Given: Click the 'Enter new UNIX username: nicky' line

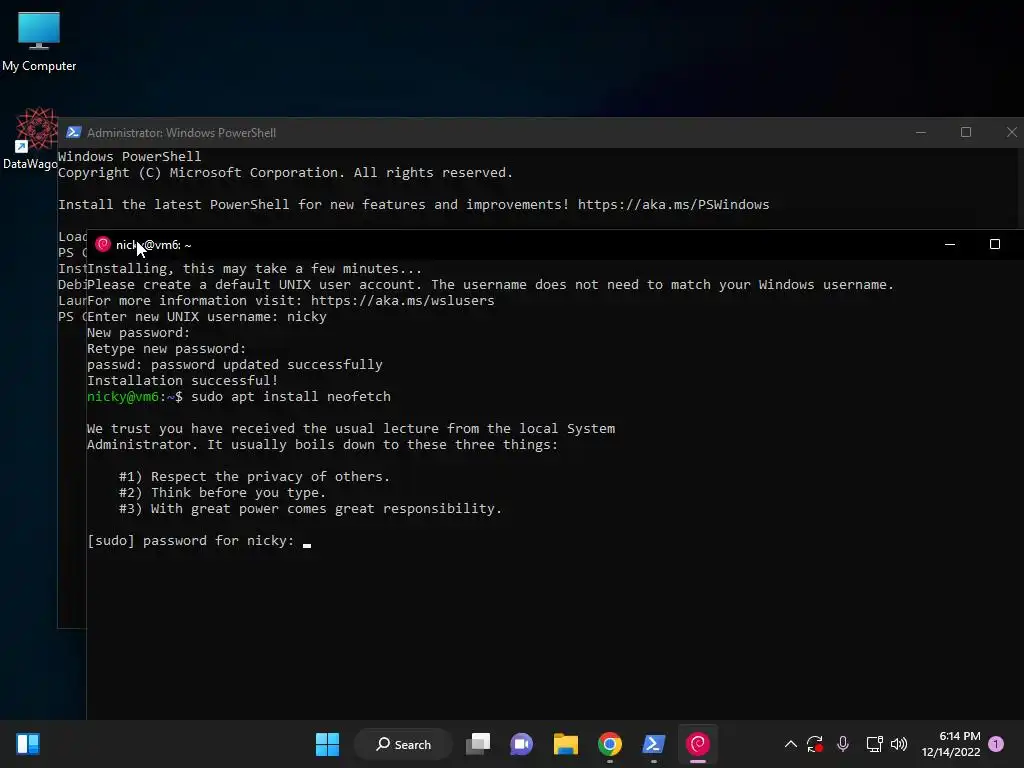Looking at the screenshot, I should pyautogui.click(x=206, y=317).
